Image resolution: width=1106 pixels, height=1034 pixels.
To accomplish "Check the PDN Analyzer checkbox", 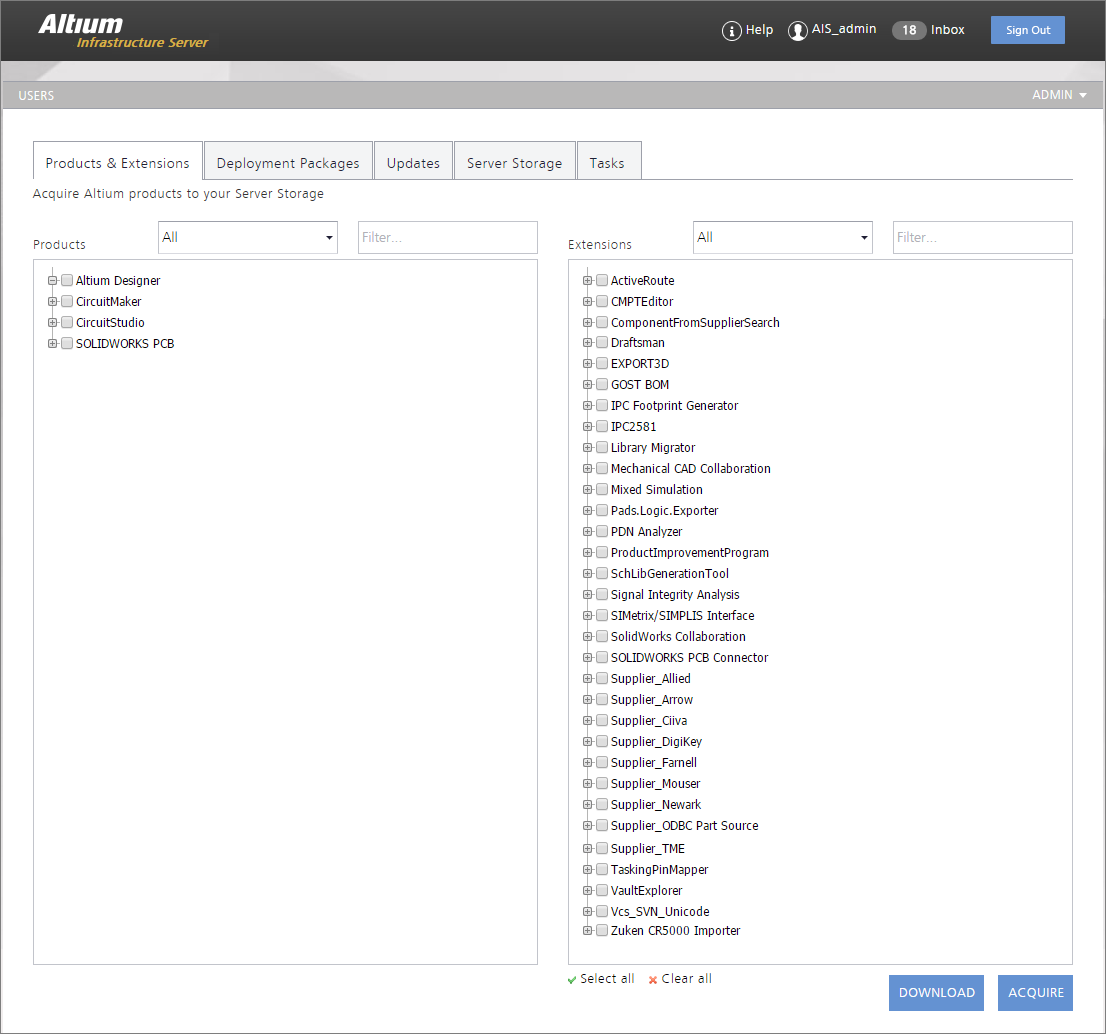I will point(602,532).
